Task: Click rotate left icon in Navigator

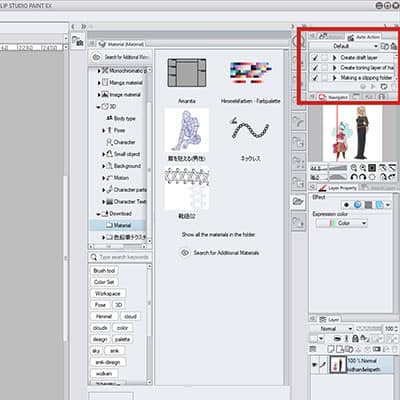Action: pyautogui.click(x=354, y=177)
